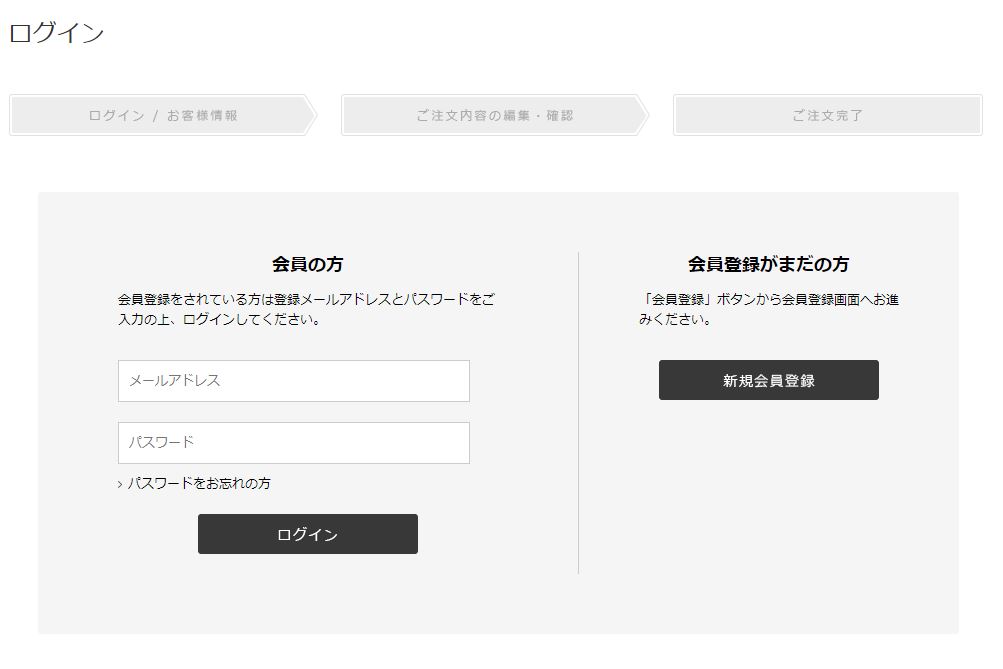Select the ログイン / お客様情報 step
The image size is (1003, 669).
(x=163, y=115)
